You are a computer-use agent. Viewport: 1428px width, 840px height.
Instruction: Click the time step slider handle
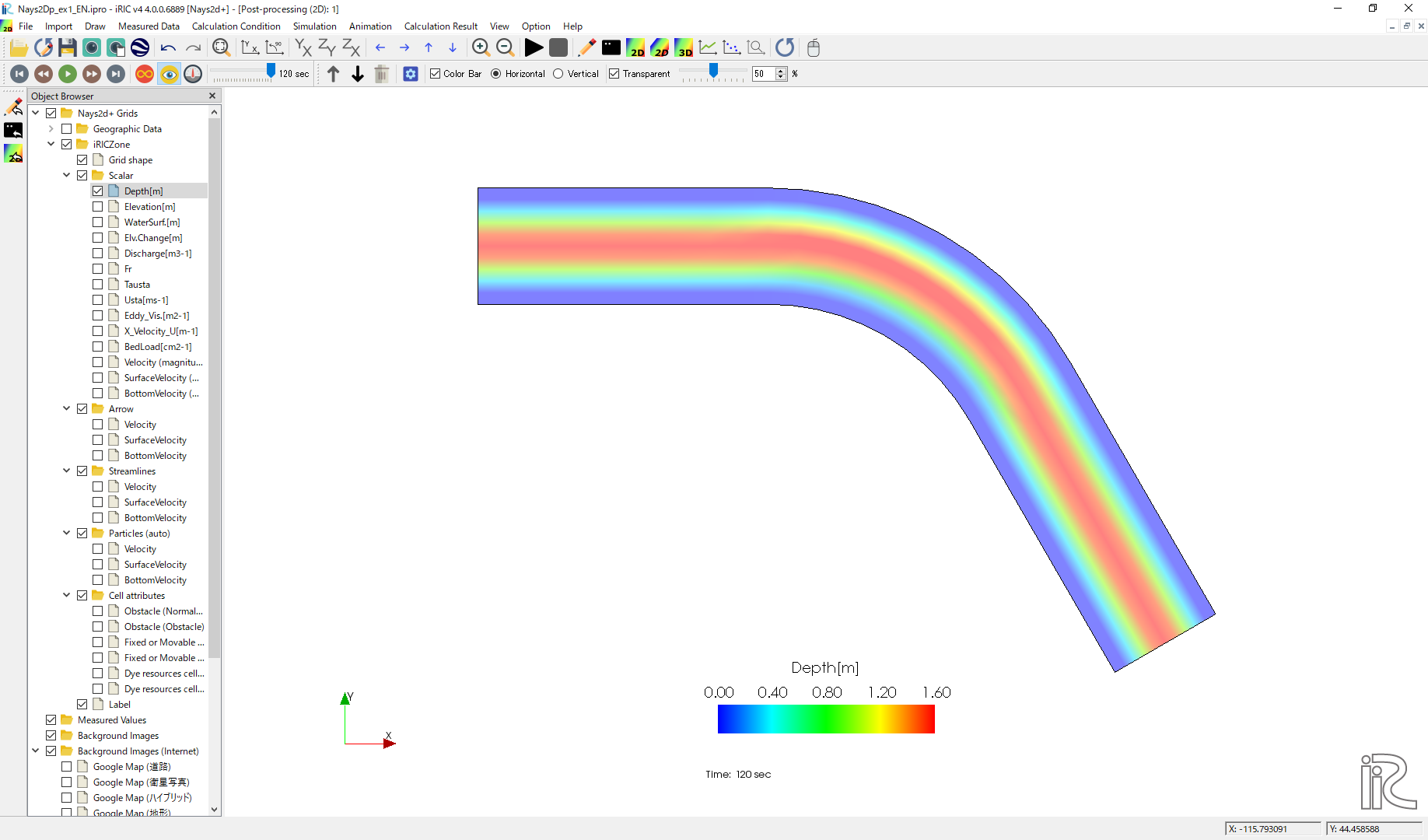click(x=271, y=72)
